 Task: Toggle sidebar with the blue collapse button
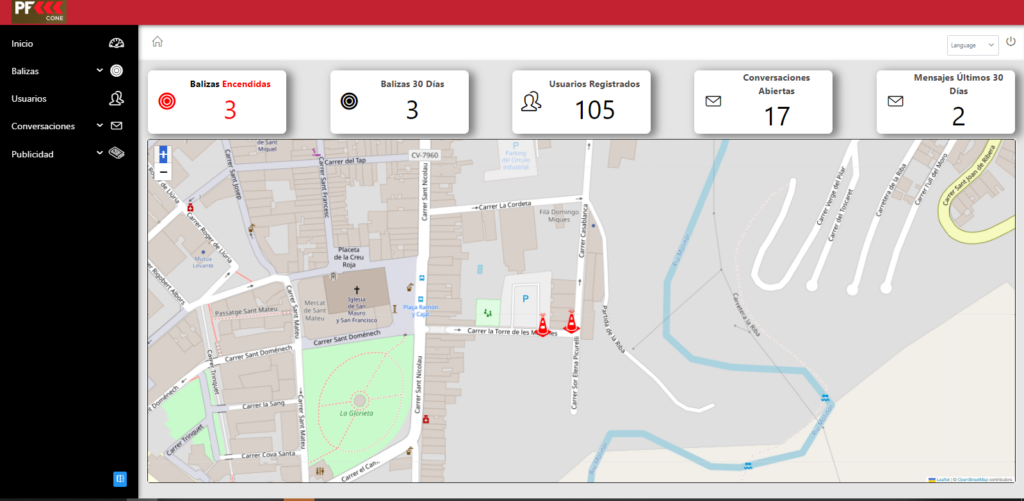(120, 479)
